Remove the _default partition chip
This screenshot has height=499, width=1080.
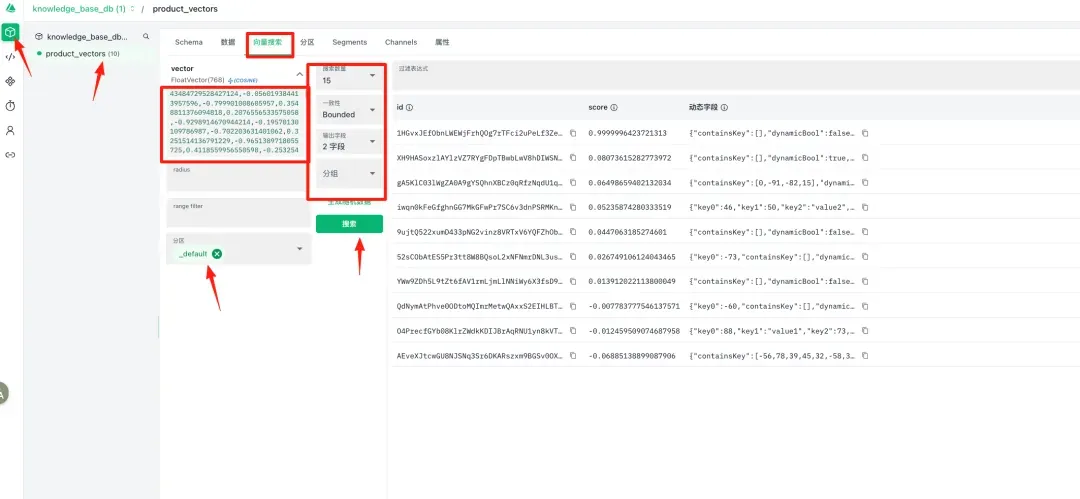217,254
